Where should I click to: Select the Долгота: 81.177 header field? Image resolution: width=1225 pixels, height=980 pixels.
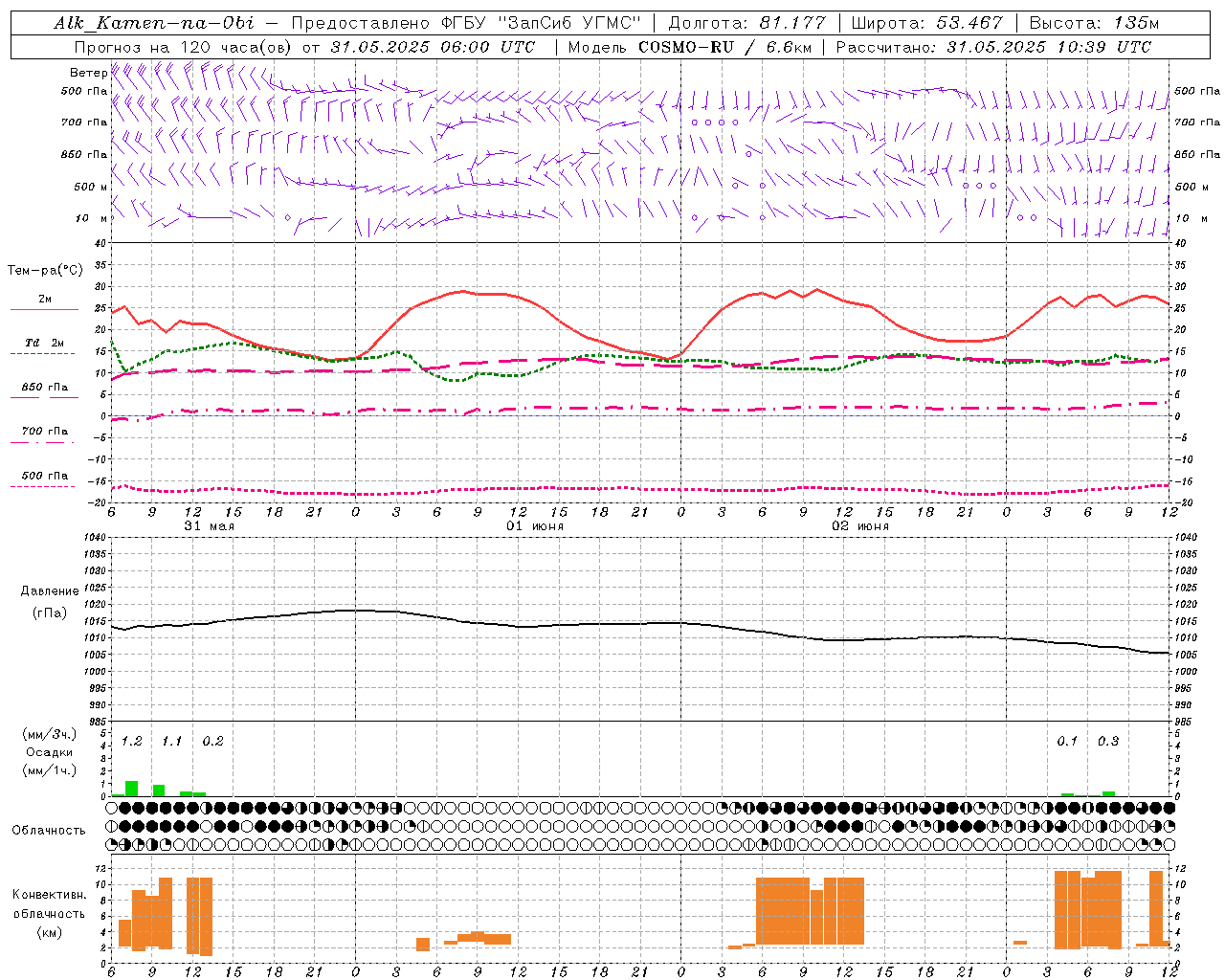pos(746,23)
